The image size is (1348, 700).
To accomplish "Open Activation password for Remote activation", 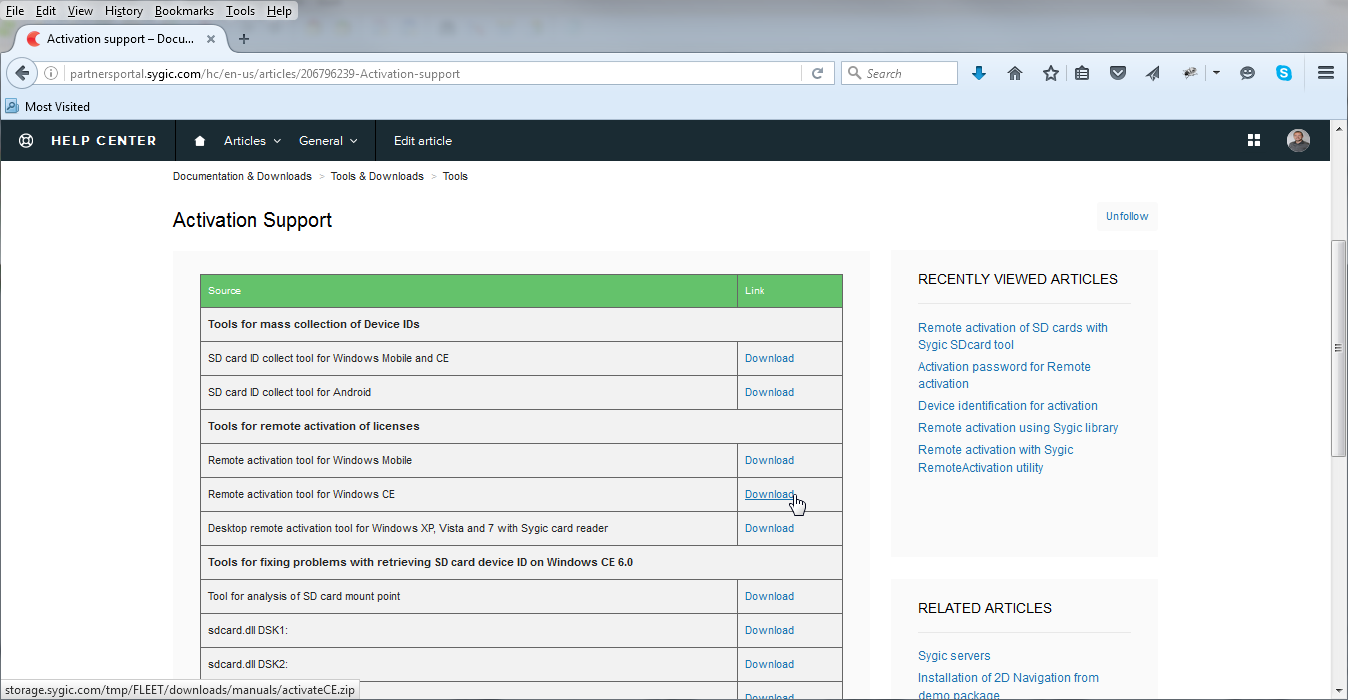I will coord(1004,375).
